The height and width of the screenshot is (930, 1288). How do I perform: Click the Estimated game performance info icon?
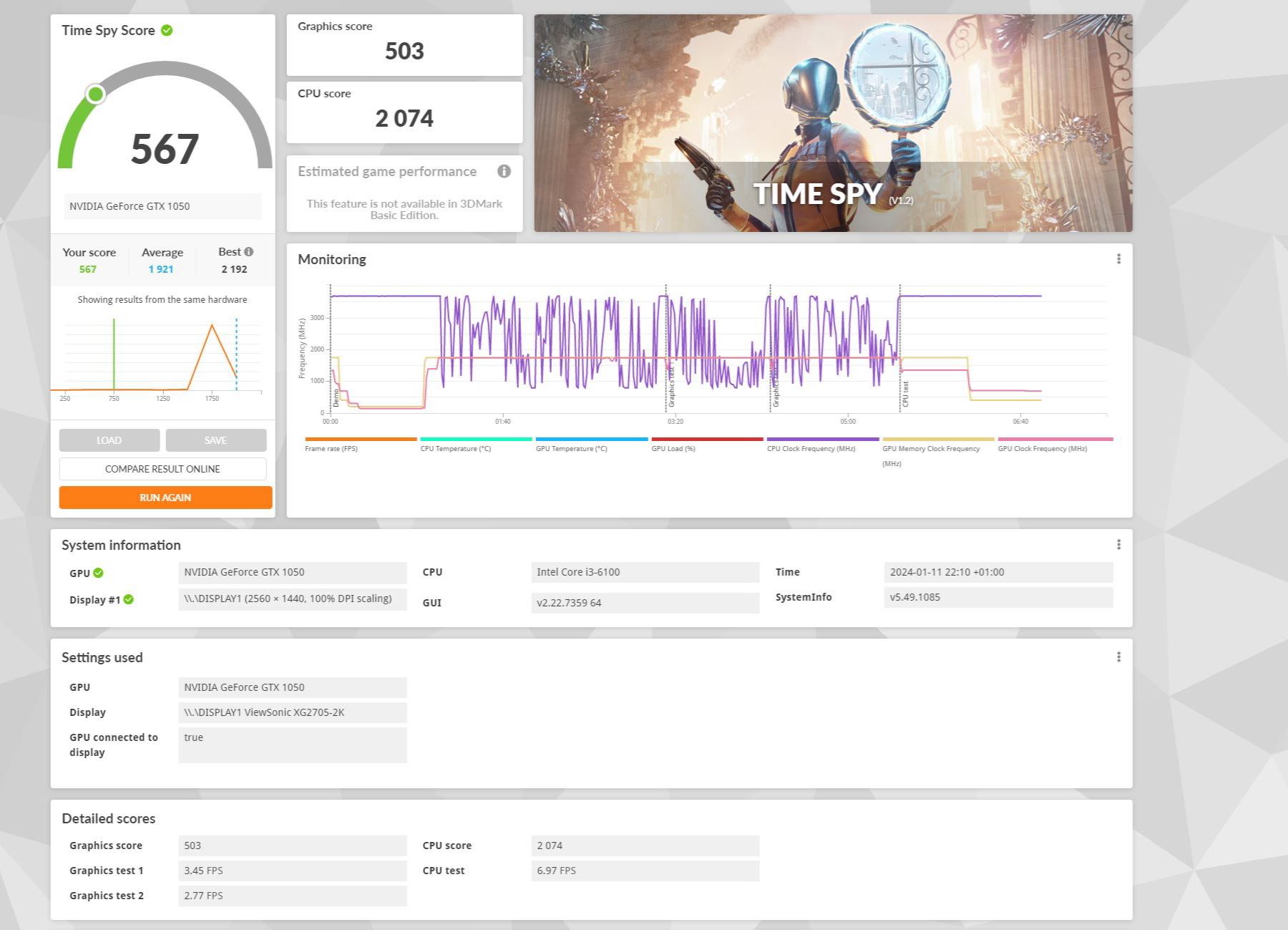(504, 171)
